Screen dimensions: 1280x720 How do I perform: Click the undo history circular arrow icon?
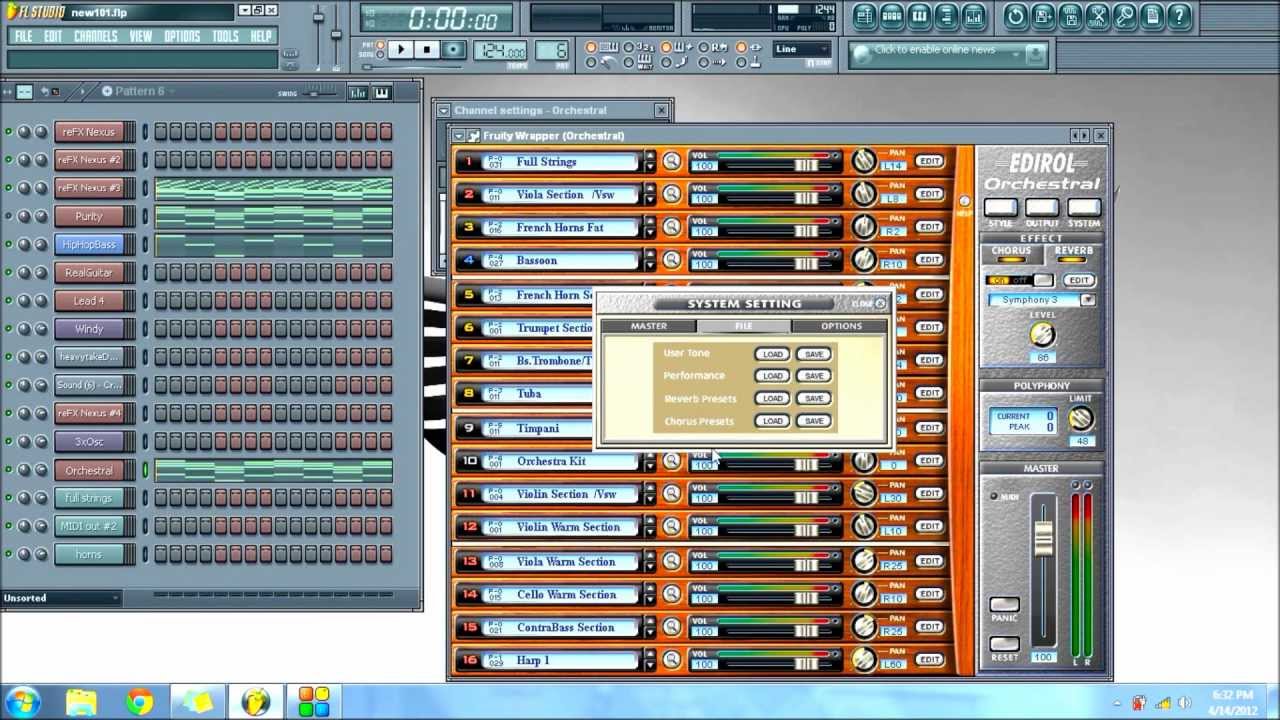click(x=1016, y=16)
